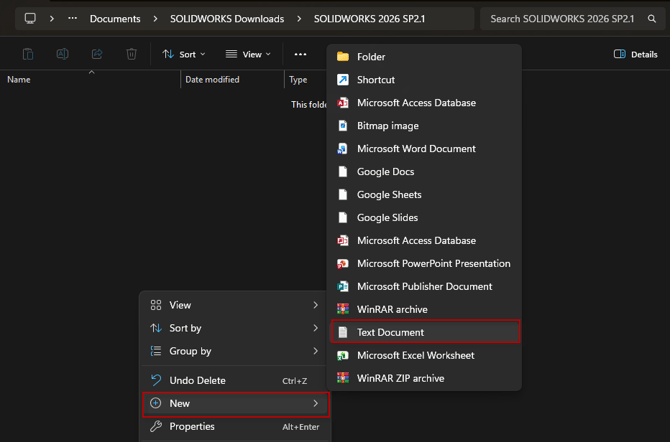Image resolution: width=670 pixels, height=442 pixels.
Task: Expand chevron next to This PC icon
Action: point(52,19)
